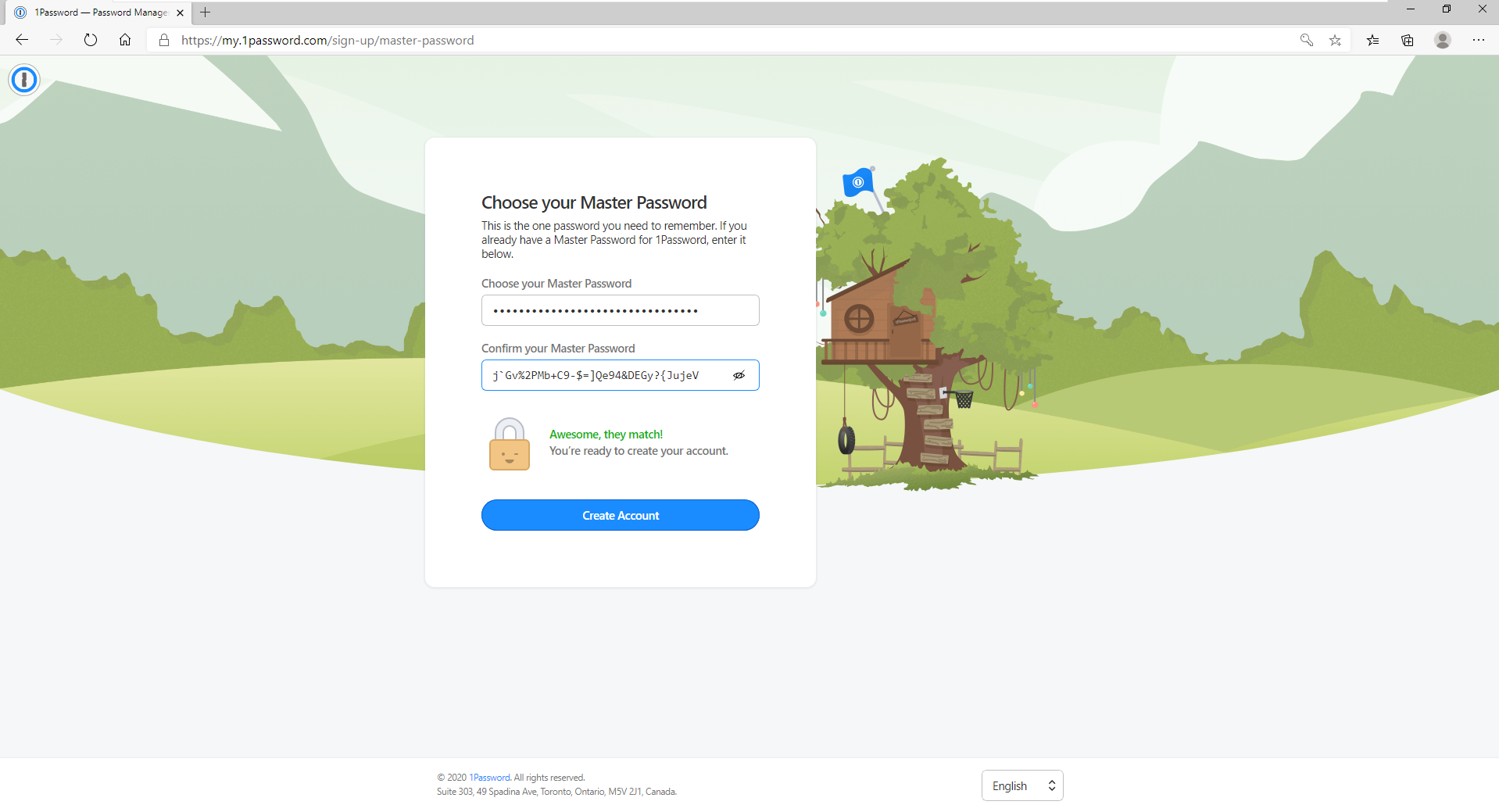
Task: Open the English language dropdown
Action: click(1022, 785)
